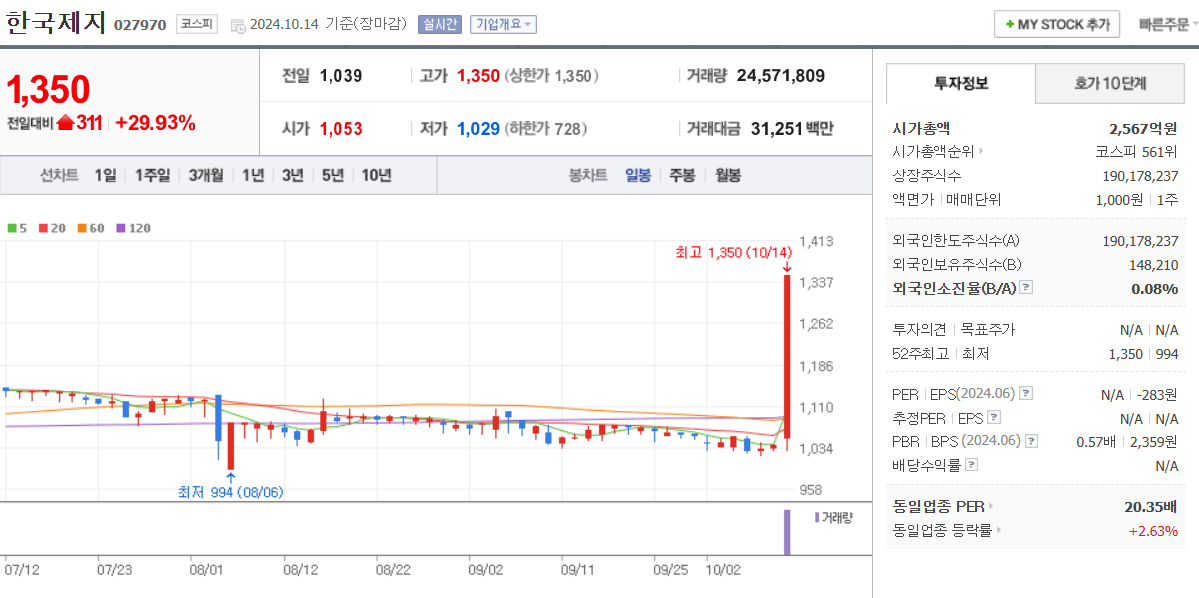Switch to the 호가10단계 tab
The height and width of the screenshot is (598, 1199).
pos(1110,83)
